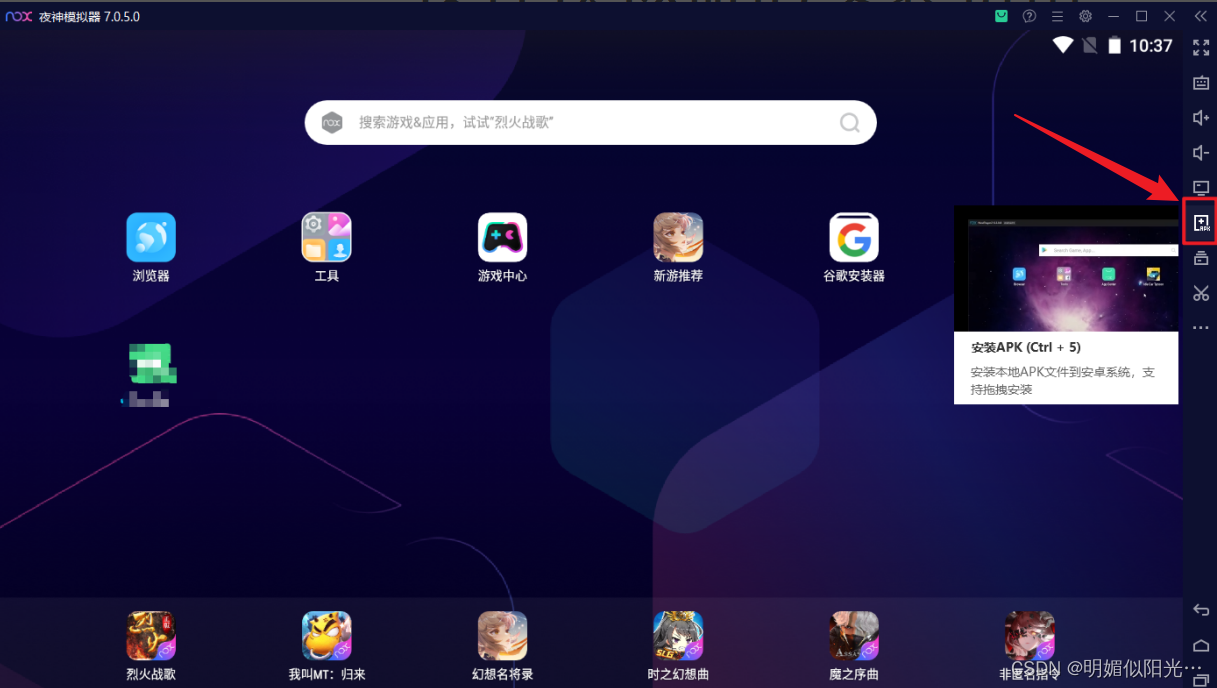Minimize the Nox emulator window
The image size is (1217, 688).
coord(1113,16)
